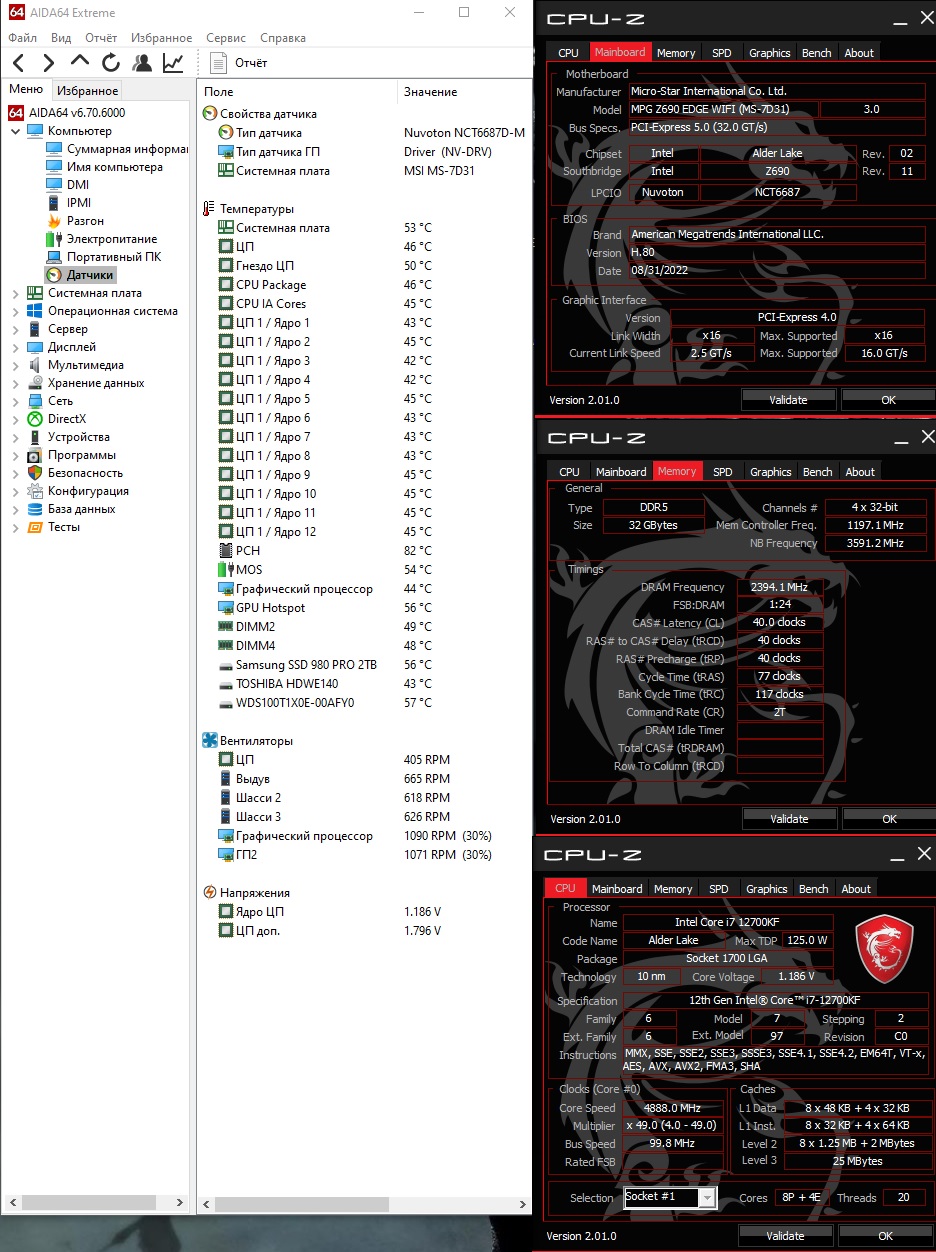Click the AIDA64 forward arrow

[x=48, y=63]
